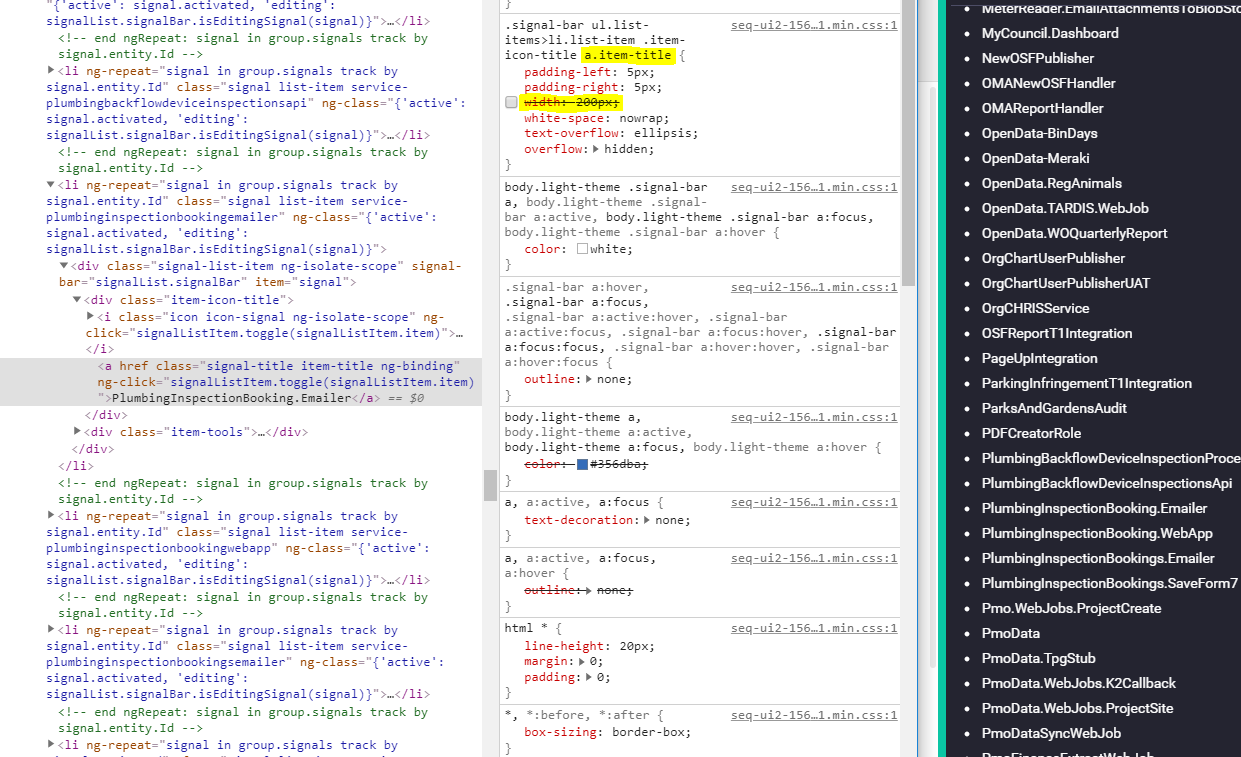Select MyCouncil.Dashboard in the right list
Image resolution: width=1241 pixels, height=757 pixels.
tap(1050, 33)
